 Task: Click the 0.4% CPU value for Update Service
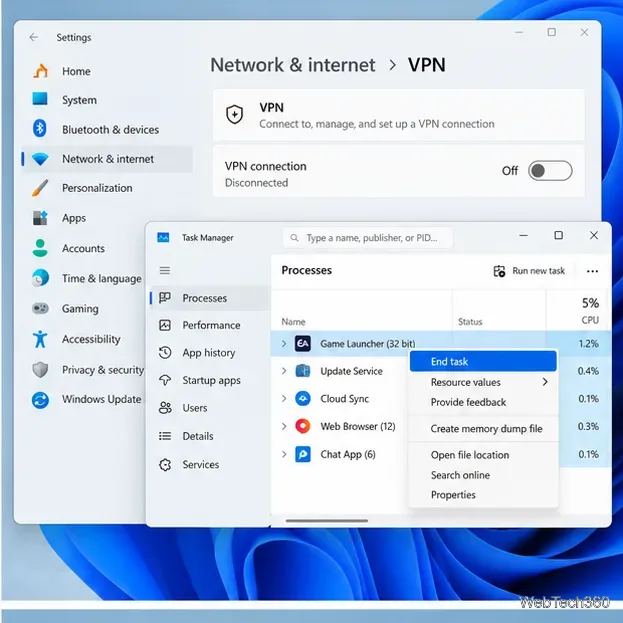pyautogui.click(x=588, y=371)
